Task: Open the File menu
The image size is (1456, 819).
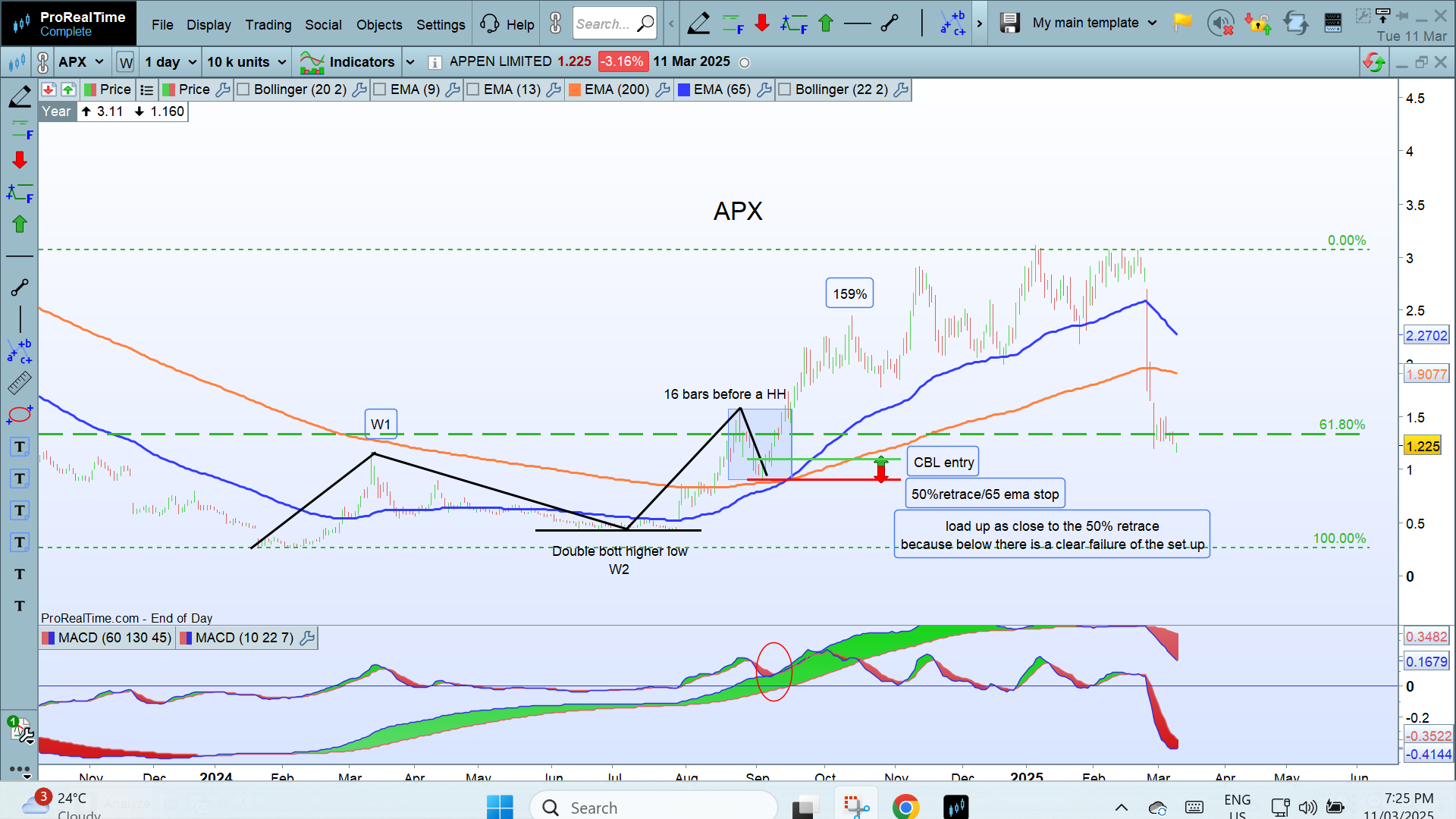Action: pyautogui.click(x=162, y=24)
